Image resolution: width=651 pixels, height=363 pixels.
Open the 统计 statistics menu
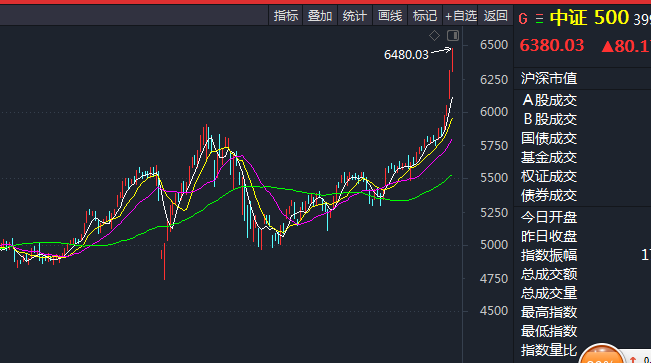[x=355, y=16]
